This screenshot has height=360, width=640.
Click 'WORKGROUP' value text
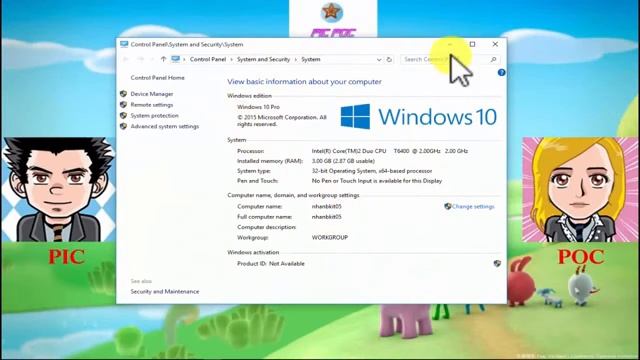(330, 237)
